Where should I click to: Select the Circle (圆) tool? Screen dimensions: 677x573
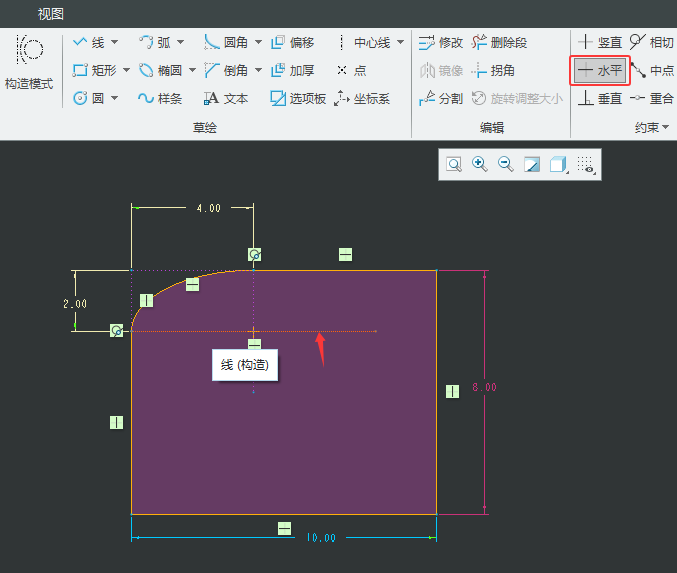89,98
